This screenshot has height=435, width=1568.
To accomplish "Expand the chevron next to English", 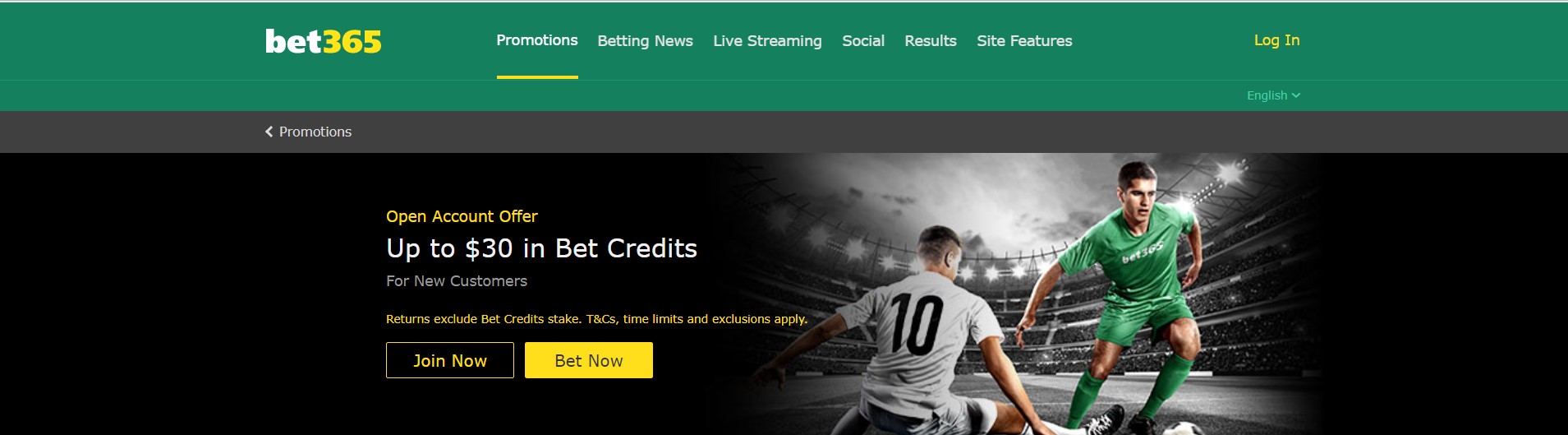I will click(1296, 95).
